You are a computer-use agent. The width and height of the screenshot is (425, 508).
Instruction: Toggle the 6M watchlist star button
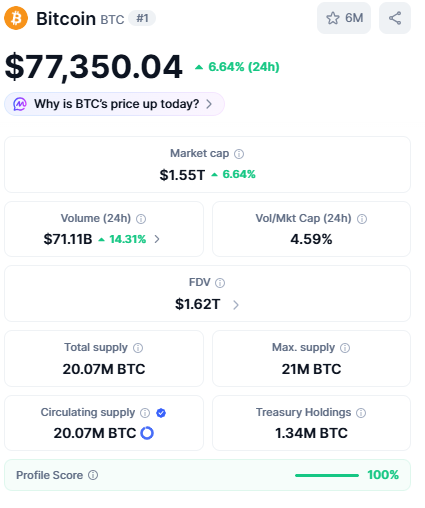[344, 18]
